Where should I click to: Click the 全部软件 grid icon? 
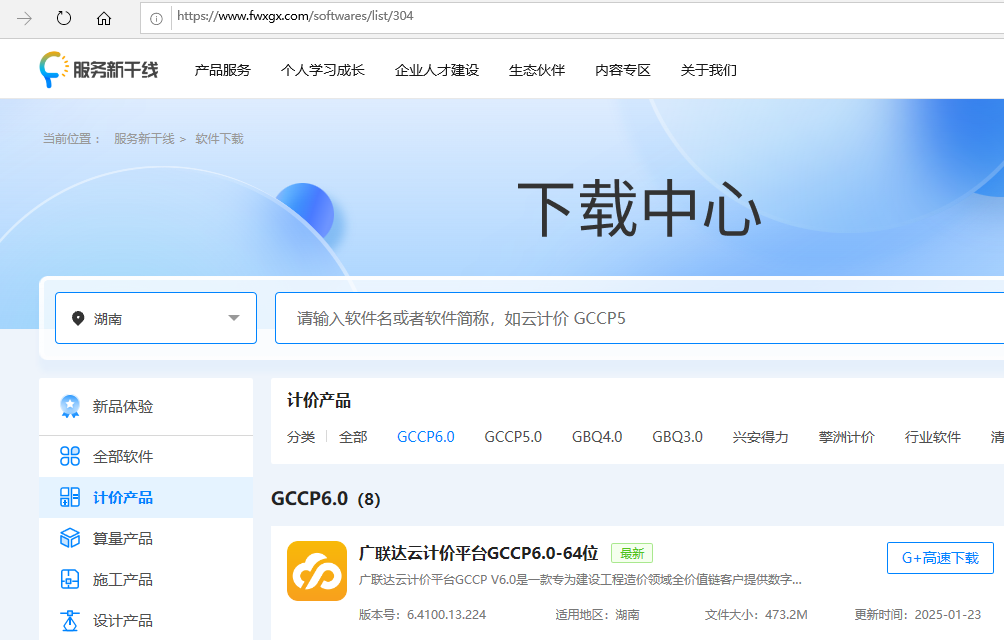[x=70, y=456]
